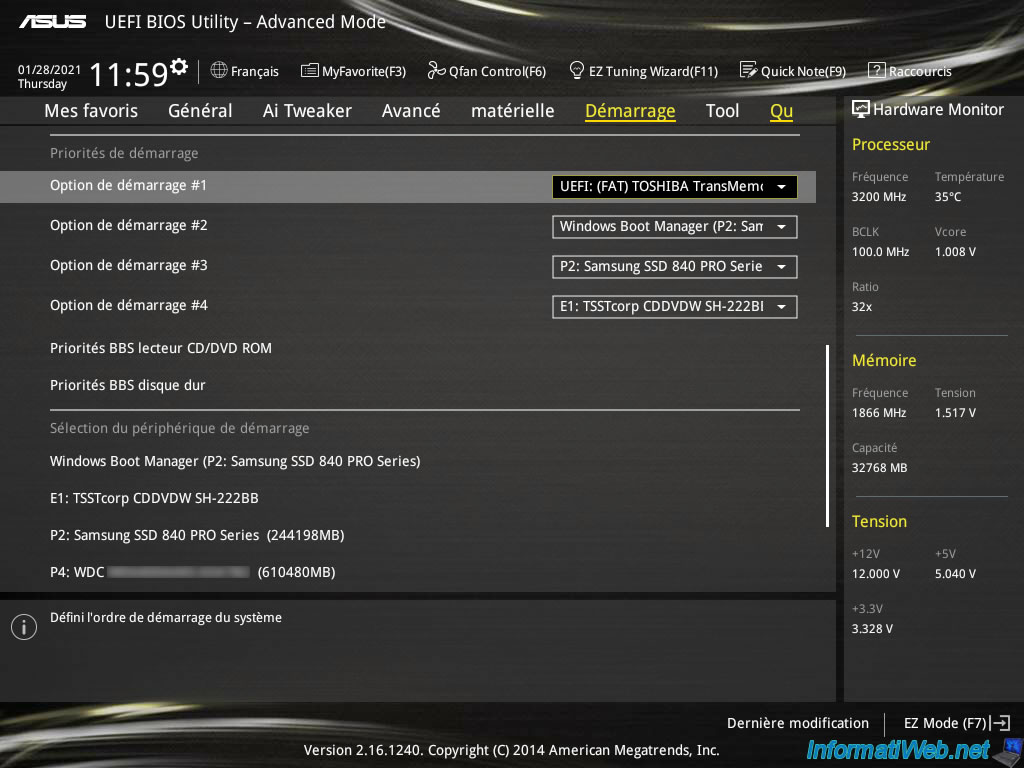
Task: Click the vertical scrollbar of the boot list
Action: [x=827, y=436]
